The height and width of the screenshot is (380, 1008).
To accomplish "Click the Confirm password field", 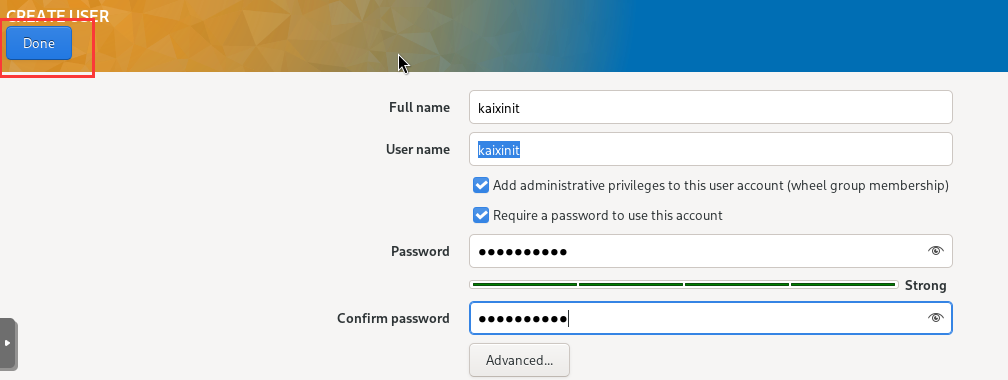I will pyautogui.click(x=711, y=318).
